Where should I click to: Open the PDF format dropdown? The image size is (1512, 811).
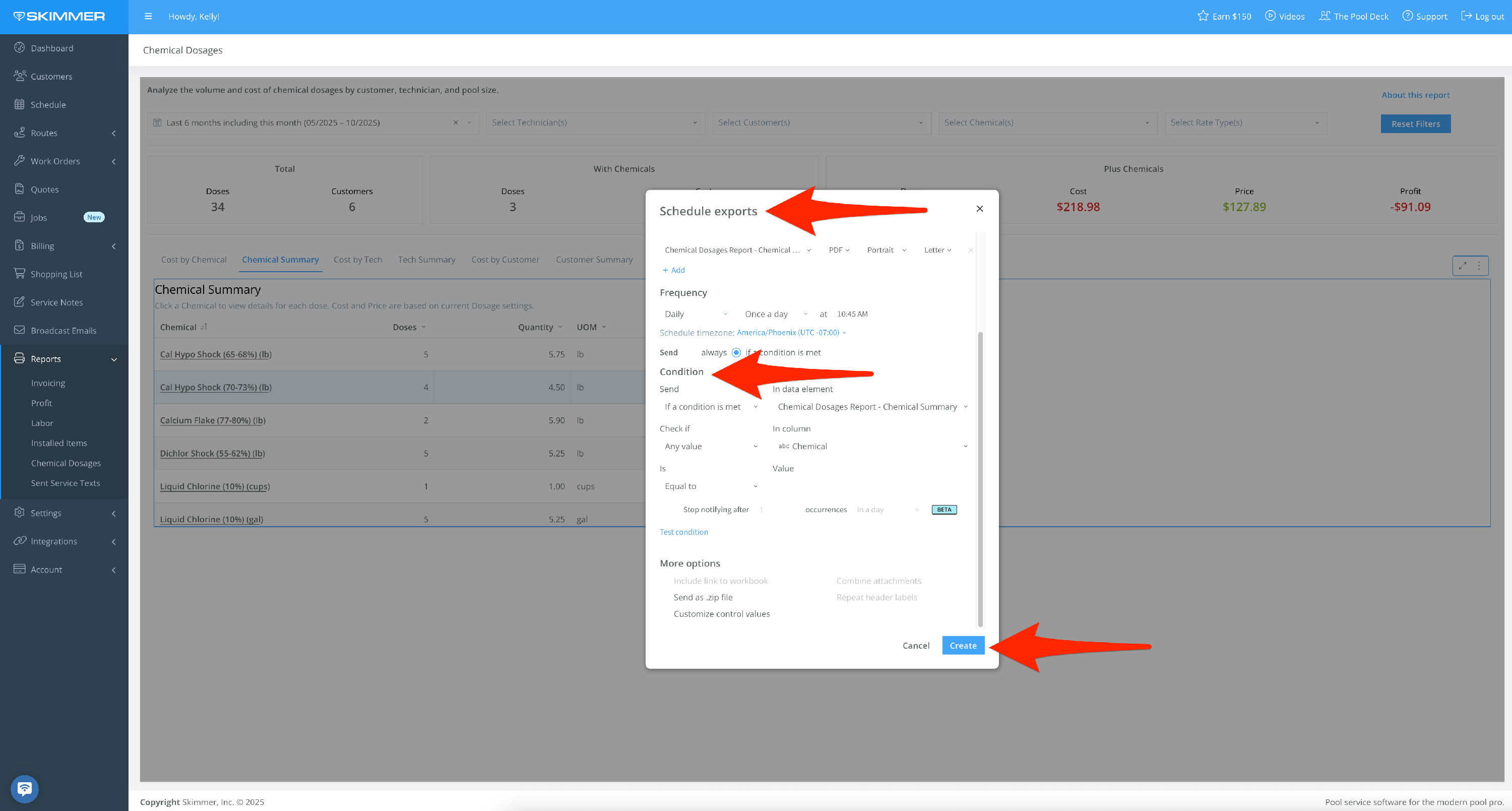839,250
